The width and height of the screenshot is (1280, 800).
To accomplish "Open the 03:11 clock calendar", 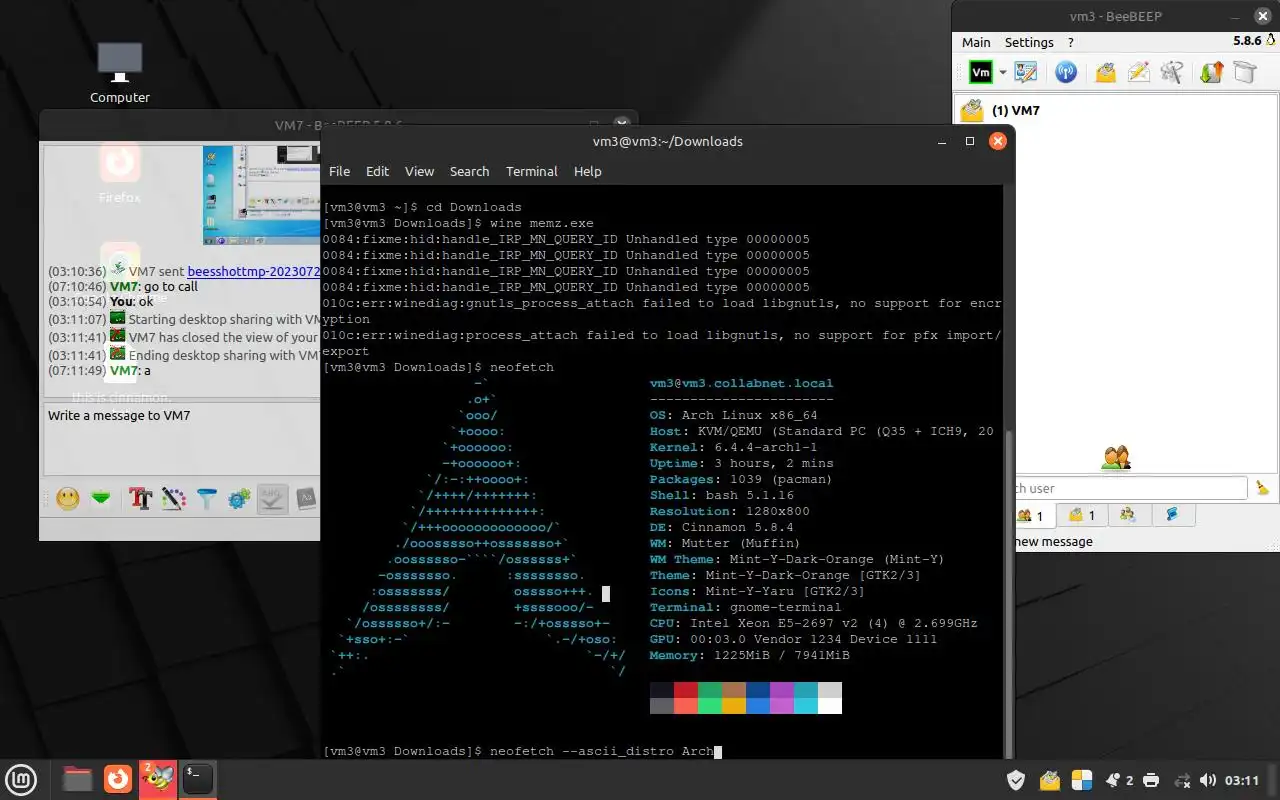I will coord(1242,780).
